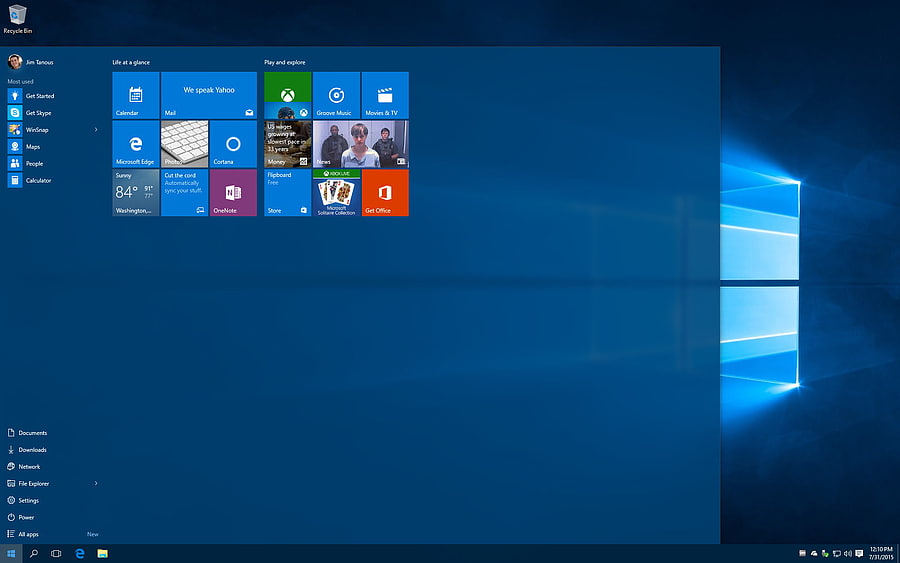Screen dimensions: 900x563
Task: Open the Store tile showing Flipboard
Action: pos(288,193)
